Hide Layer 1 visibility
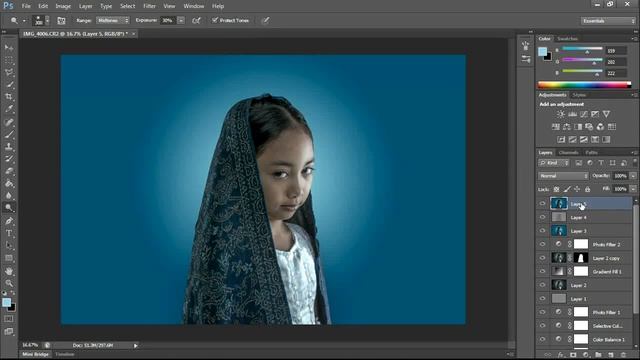The height and width of the screenshot is (360, 640). pyautogui.click(x=542, y=298)
